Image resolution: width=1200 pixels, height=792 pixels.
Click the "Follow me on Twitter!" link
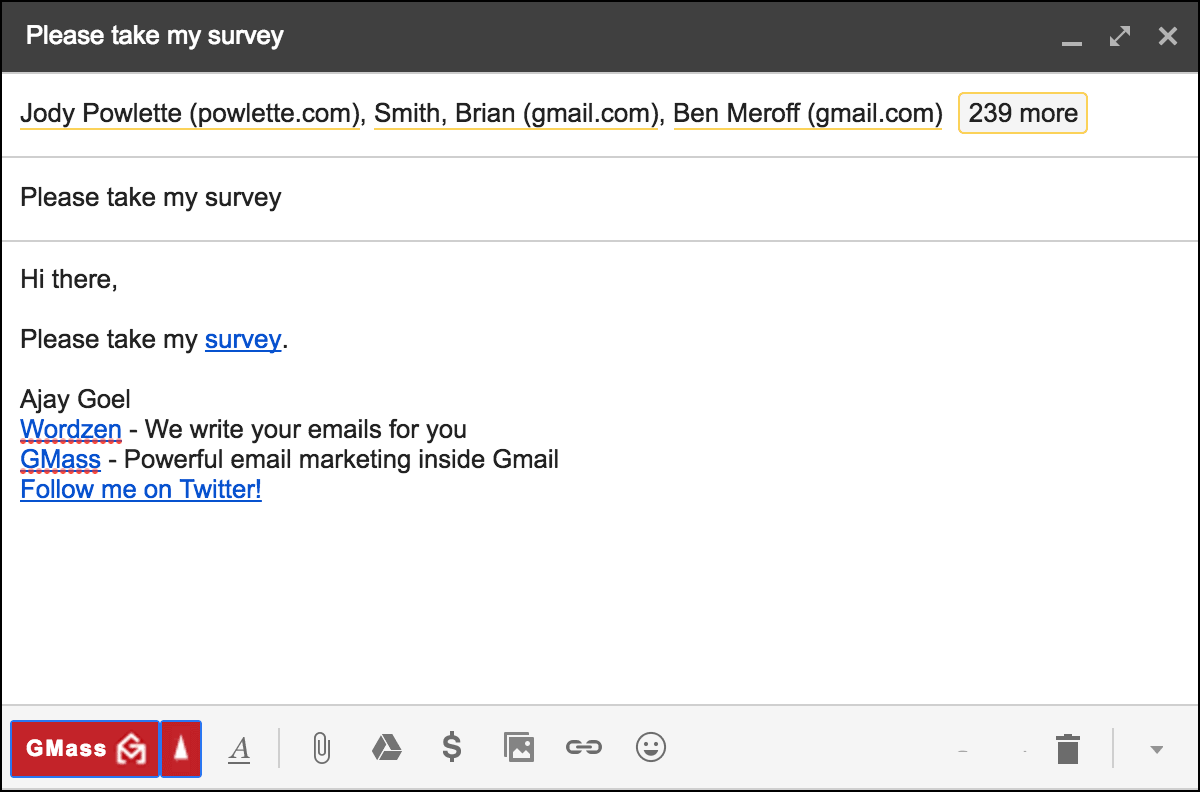[x=141, y=490]
